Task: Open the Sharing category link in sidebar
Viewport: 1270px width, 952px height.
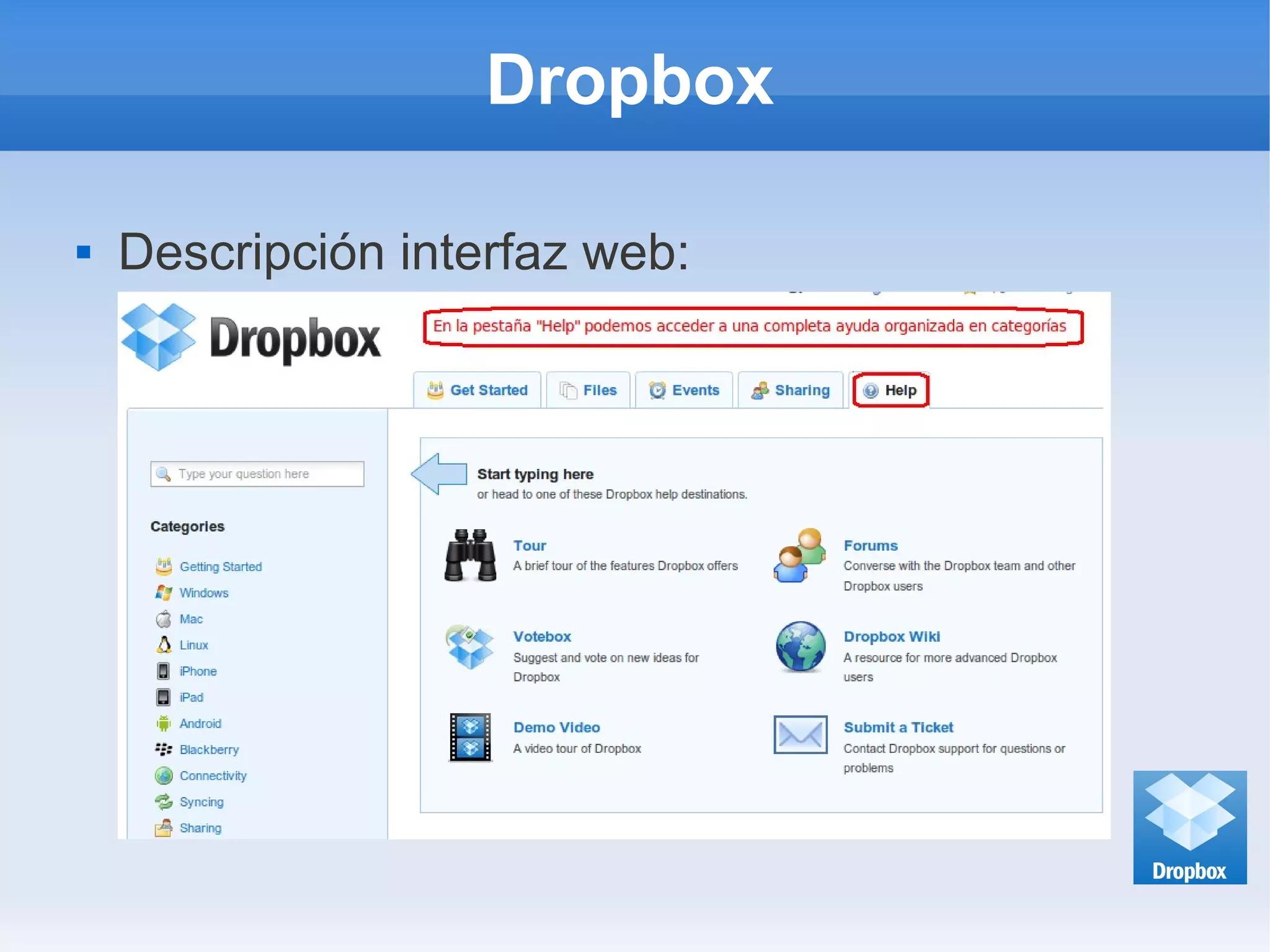Action: coord(200,828)
